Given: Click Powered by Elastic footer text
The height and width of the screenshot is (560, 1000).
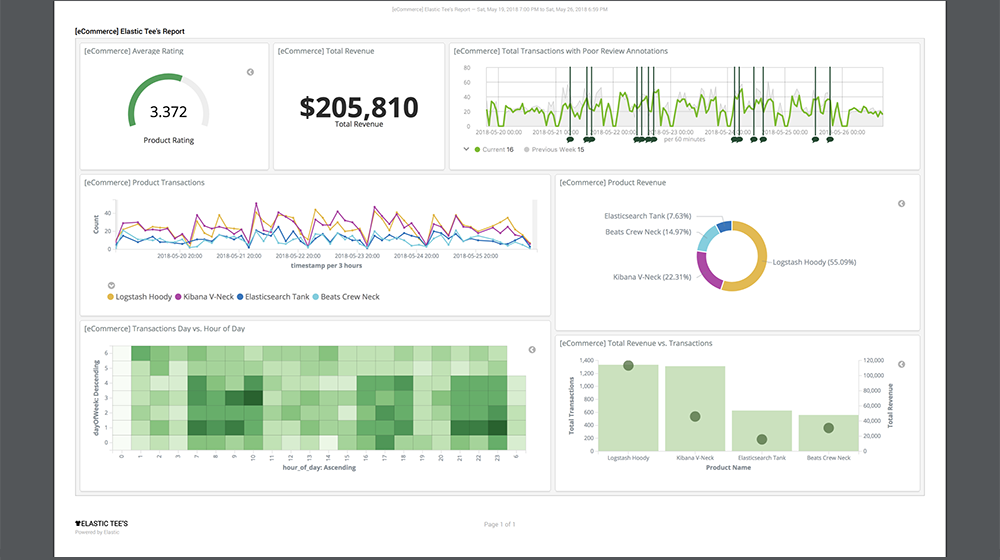Looking at the screenshot, I should tap(97, 532).
